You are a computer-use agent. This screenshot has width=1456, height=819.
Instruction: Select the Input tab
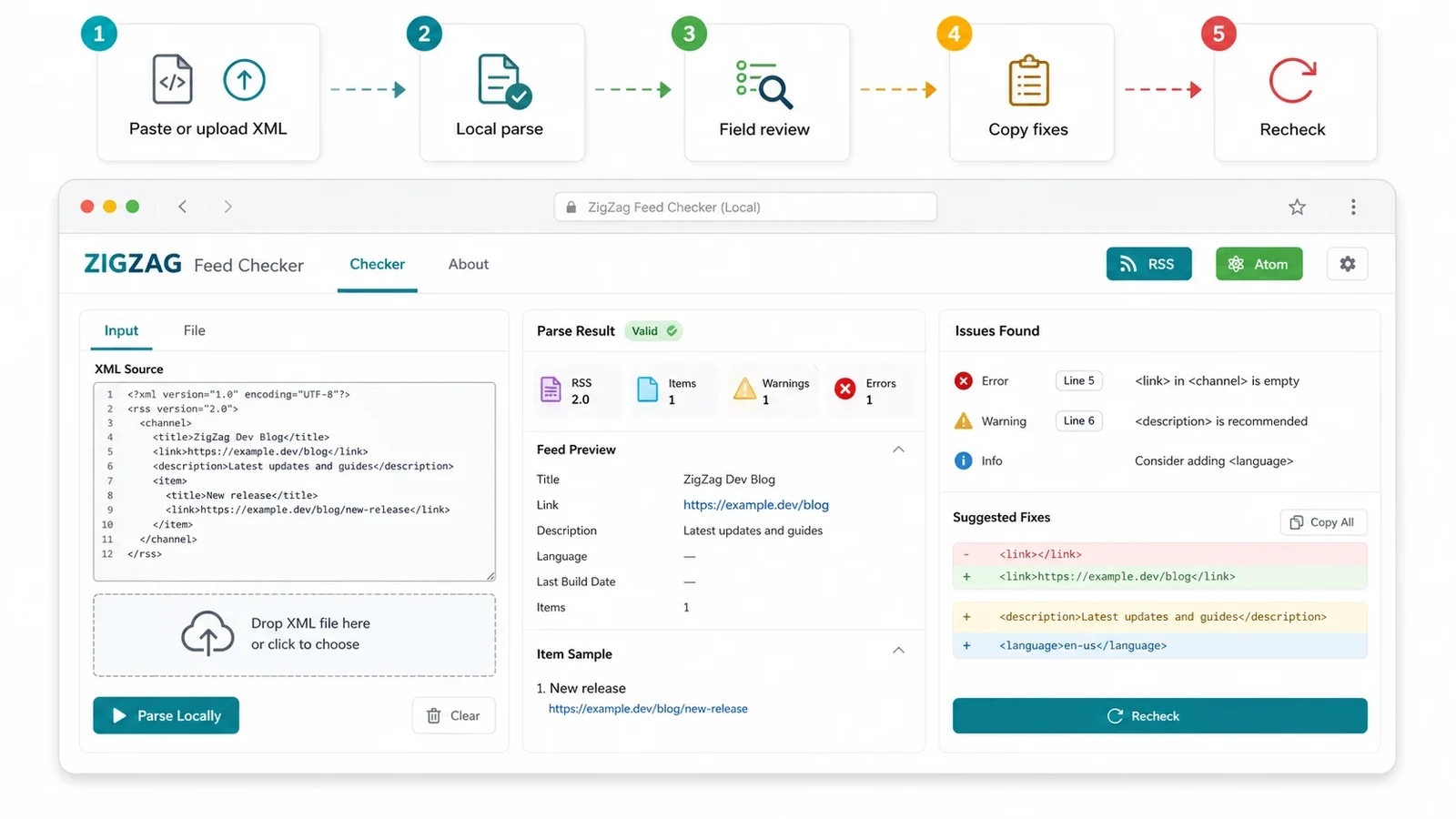121,330
